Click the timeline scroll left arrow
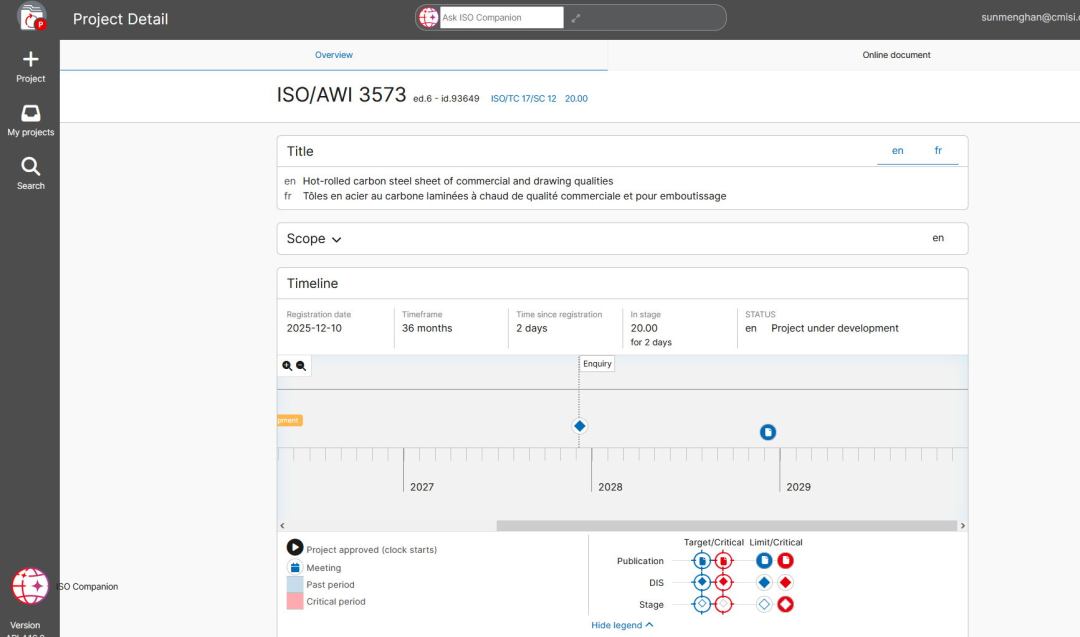The width and height of the screenshot is (1080, 637). (282, 525)
